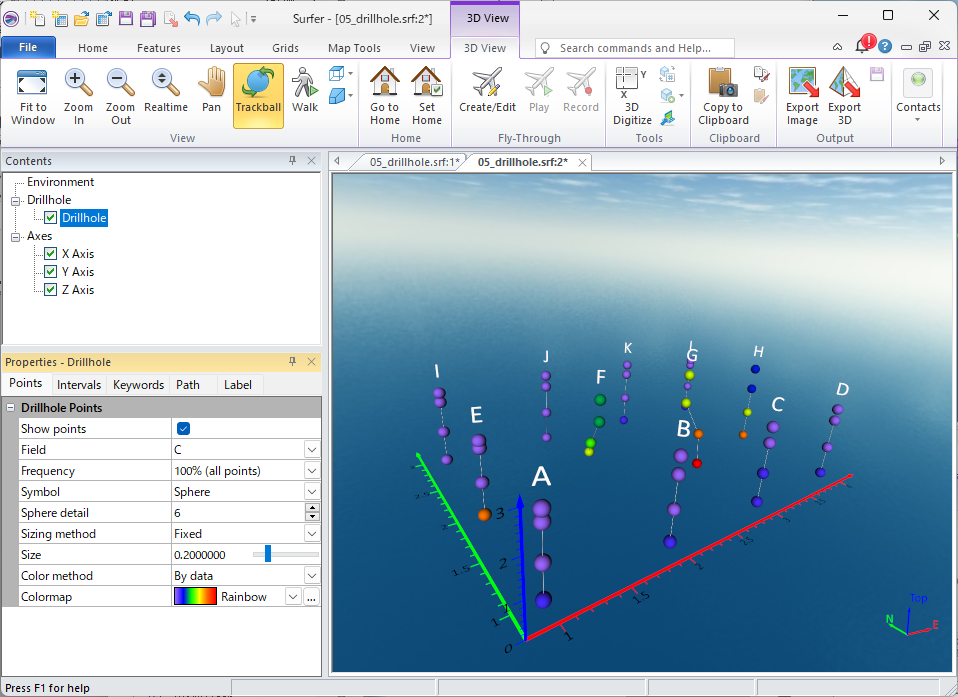Expand the Color method dropdown
The width and height of the screenshot is (958, 697).
click(312, 576)
